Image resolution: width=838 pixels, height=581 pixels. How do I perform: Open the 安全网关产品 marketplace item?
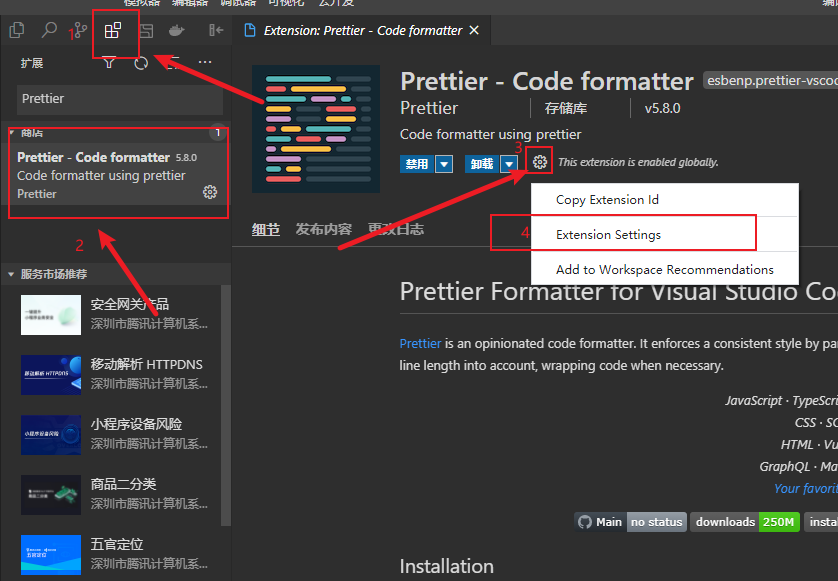tap(111, 314)
